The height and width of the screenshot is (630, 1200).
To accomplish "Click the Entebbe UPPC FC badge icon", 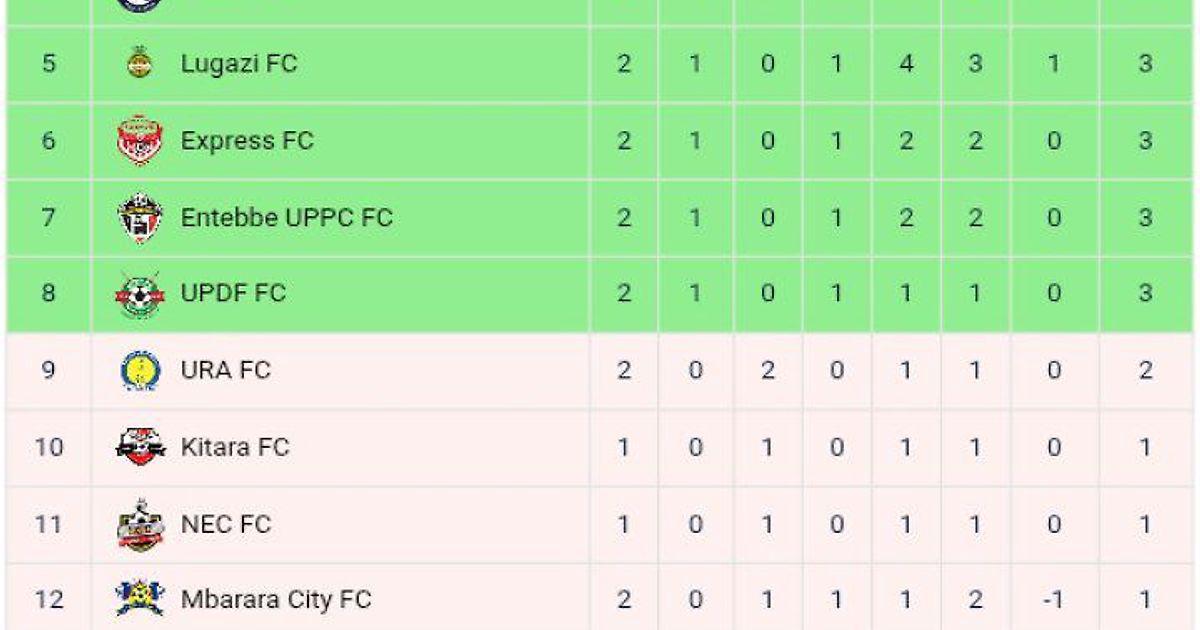I will [x=139, y=217].
